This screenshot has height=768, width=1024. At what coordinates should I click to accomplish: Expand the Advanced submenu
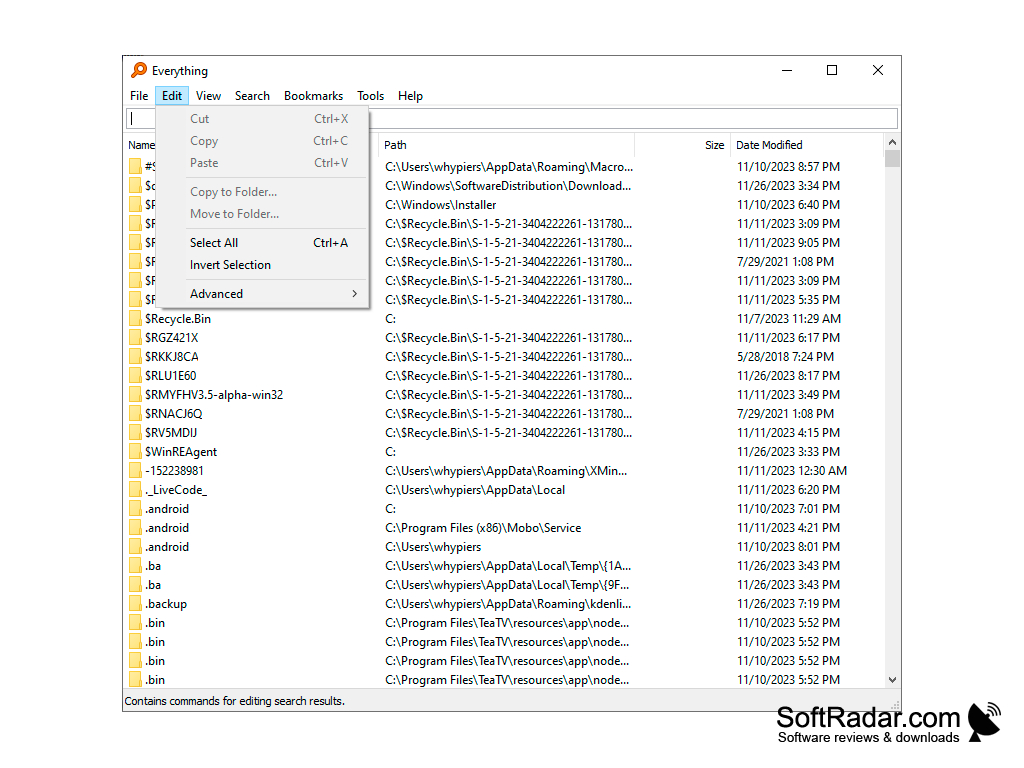coord(263,294)
